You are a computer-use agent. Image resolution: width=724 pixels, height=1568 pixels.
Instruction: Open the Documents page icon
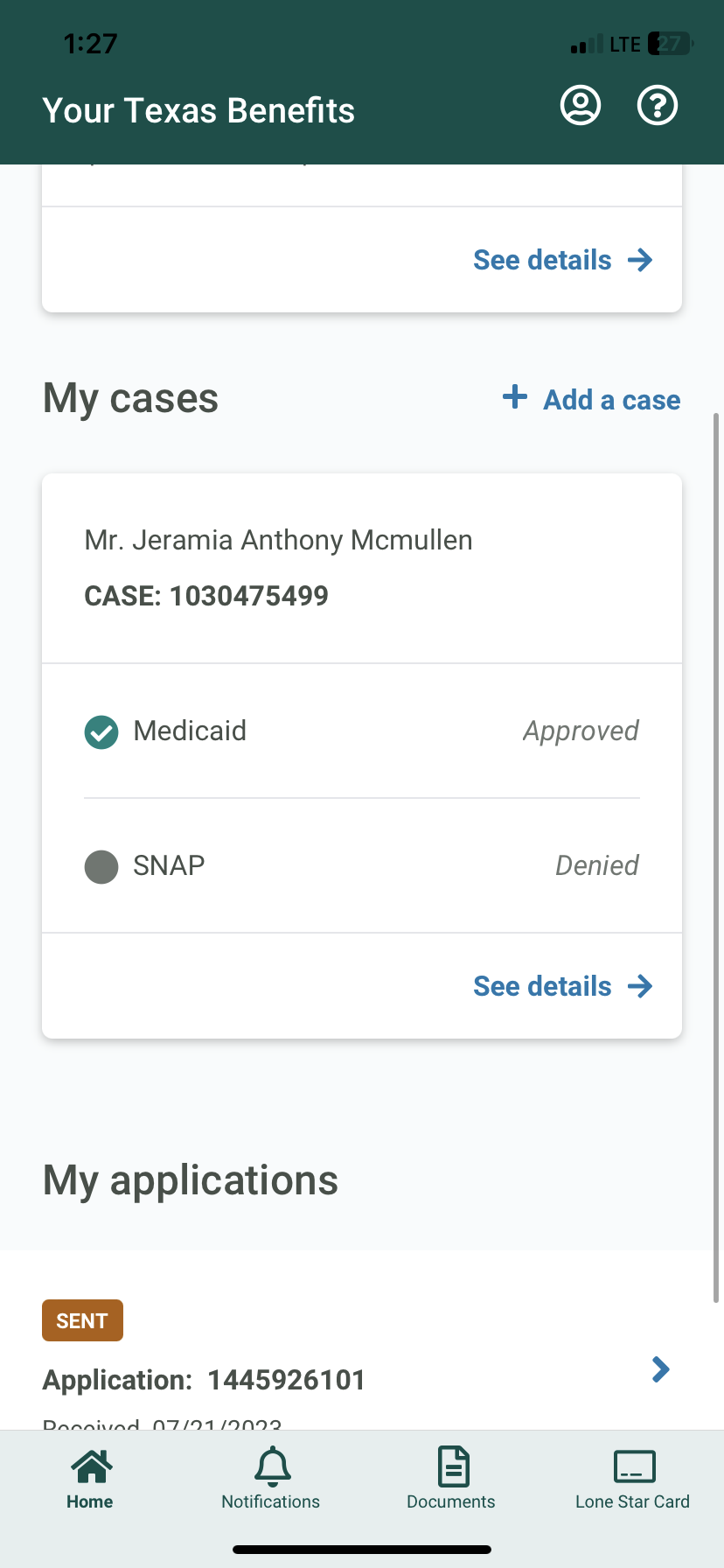click(453, 1466)
